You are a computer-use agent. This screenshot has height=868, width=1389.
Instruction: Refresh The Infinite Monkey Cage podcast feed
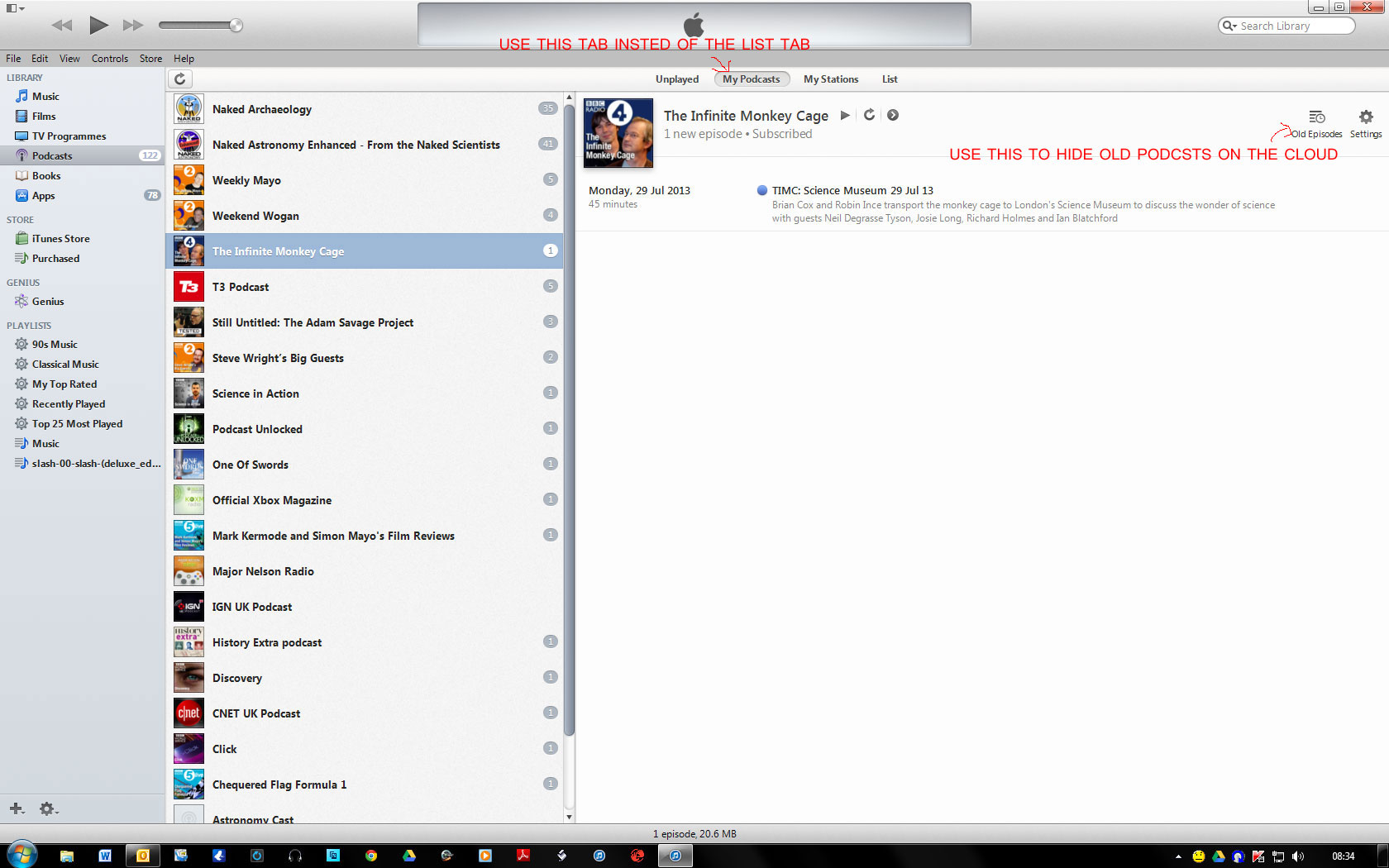869,115
